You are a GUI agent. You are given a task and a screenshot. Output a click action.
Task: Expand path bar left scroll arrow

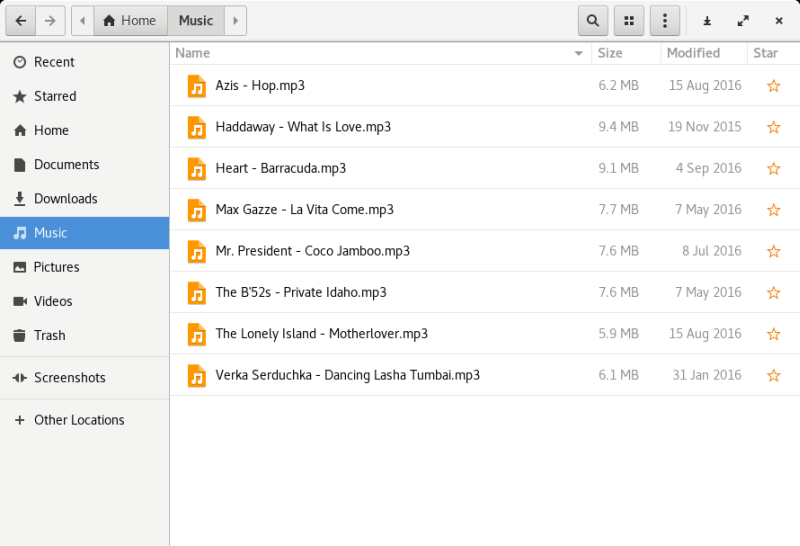pyautogui.click(x=82, y=20)
